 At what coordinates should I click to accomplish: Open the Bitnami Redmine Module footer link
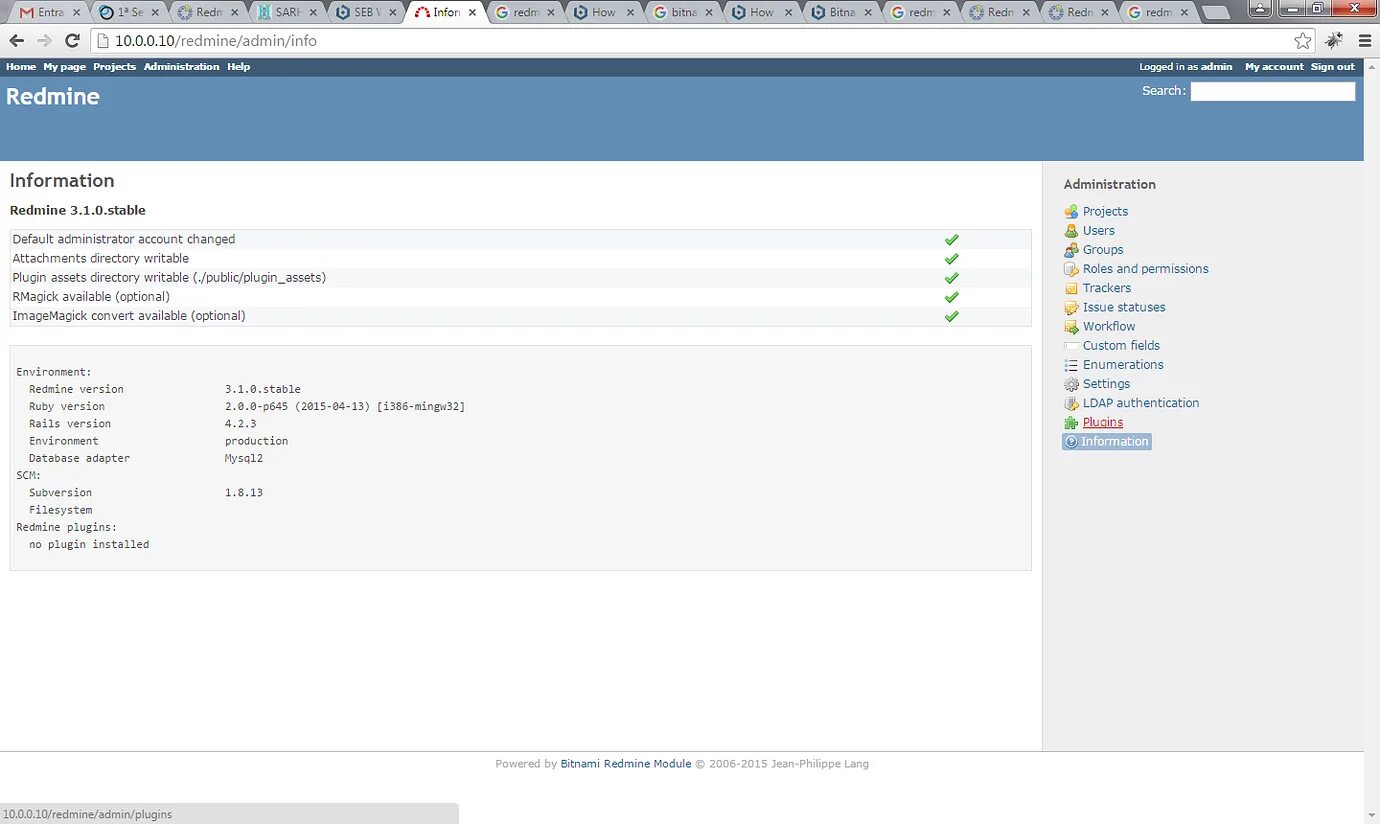coord(626,764)
